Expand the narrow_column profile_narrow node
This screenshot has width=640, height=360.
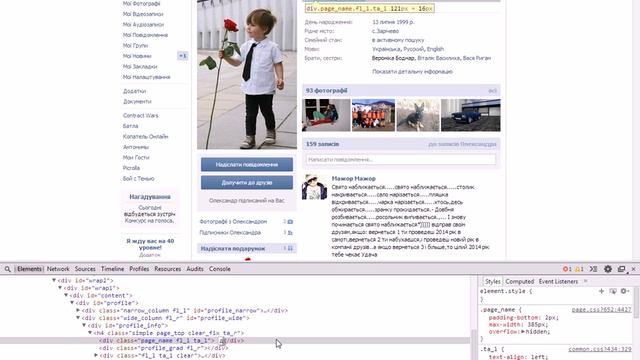[x=78, y=311]
